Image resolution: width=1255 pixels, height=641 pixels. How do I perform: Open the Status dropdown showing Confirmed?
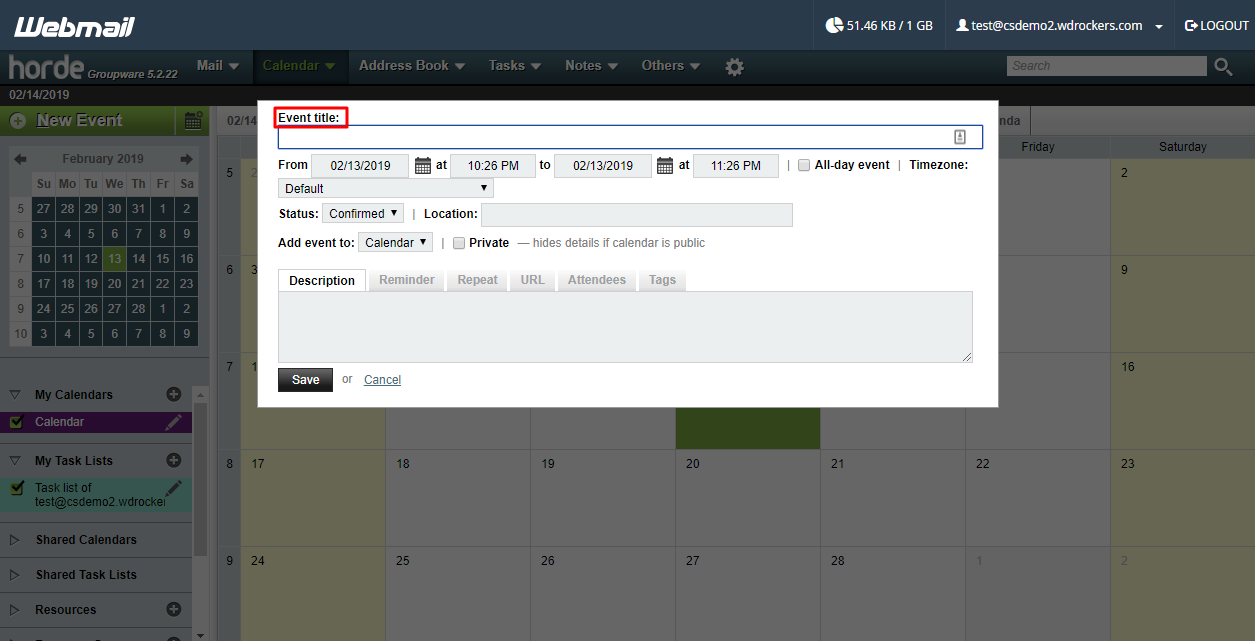coord(362,213)
